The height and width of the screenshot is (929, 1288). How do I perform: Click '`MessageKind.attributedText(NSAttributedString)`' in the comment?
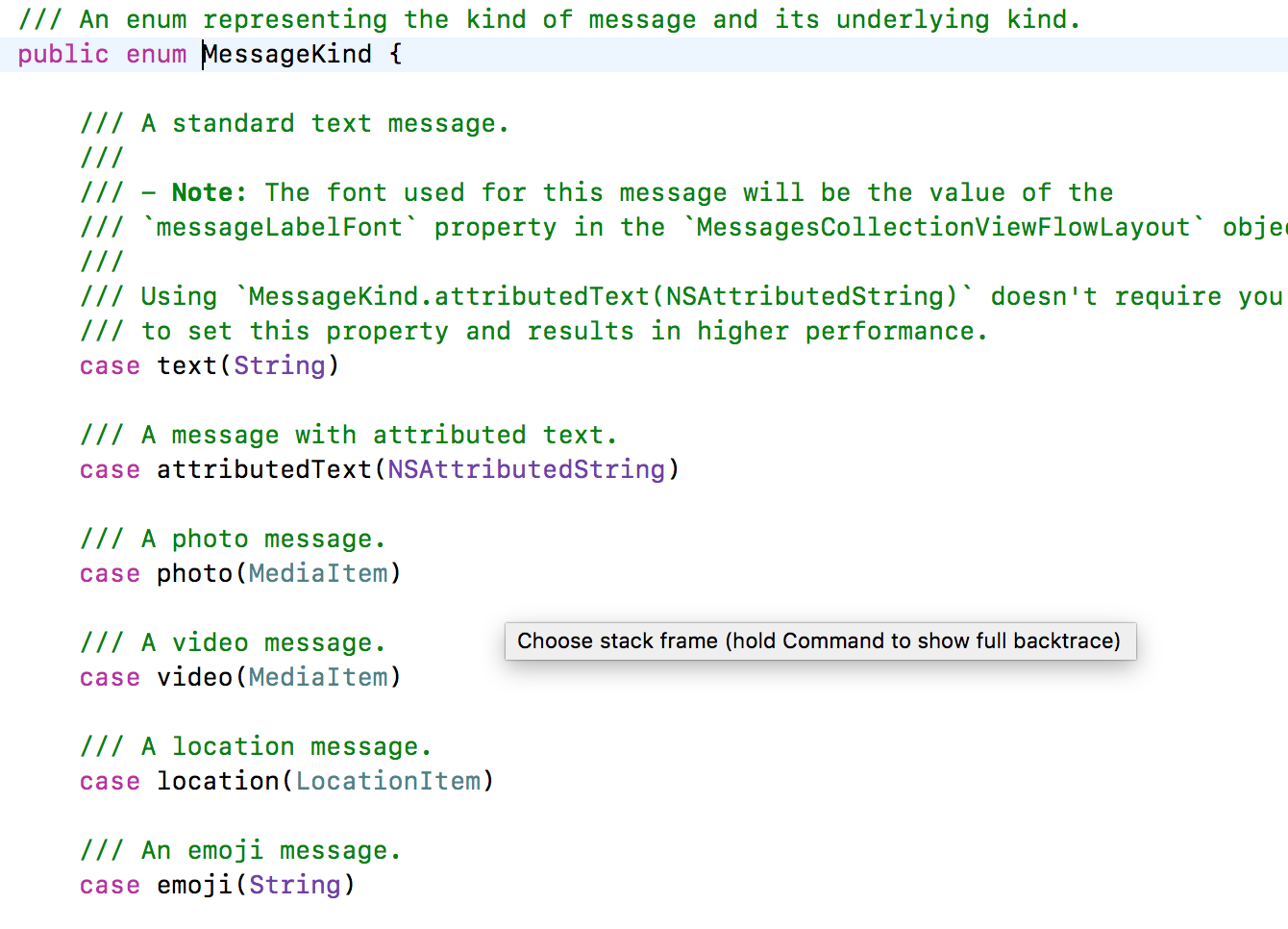pos(604,296)
